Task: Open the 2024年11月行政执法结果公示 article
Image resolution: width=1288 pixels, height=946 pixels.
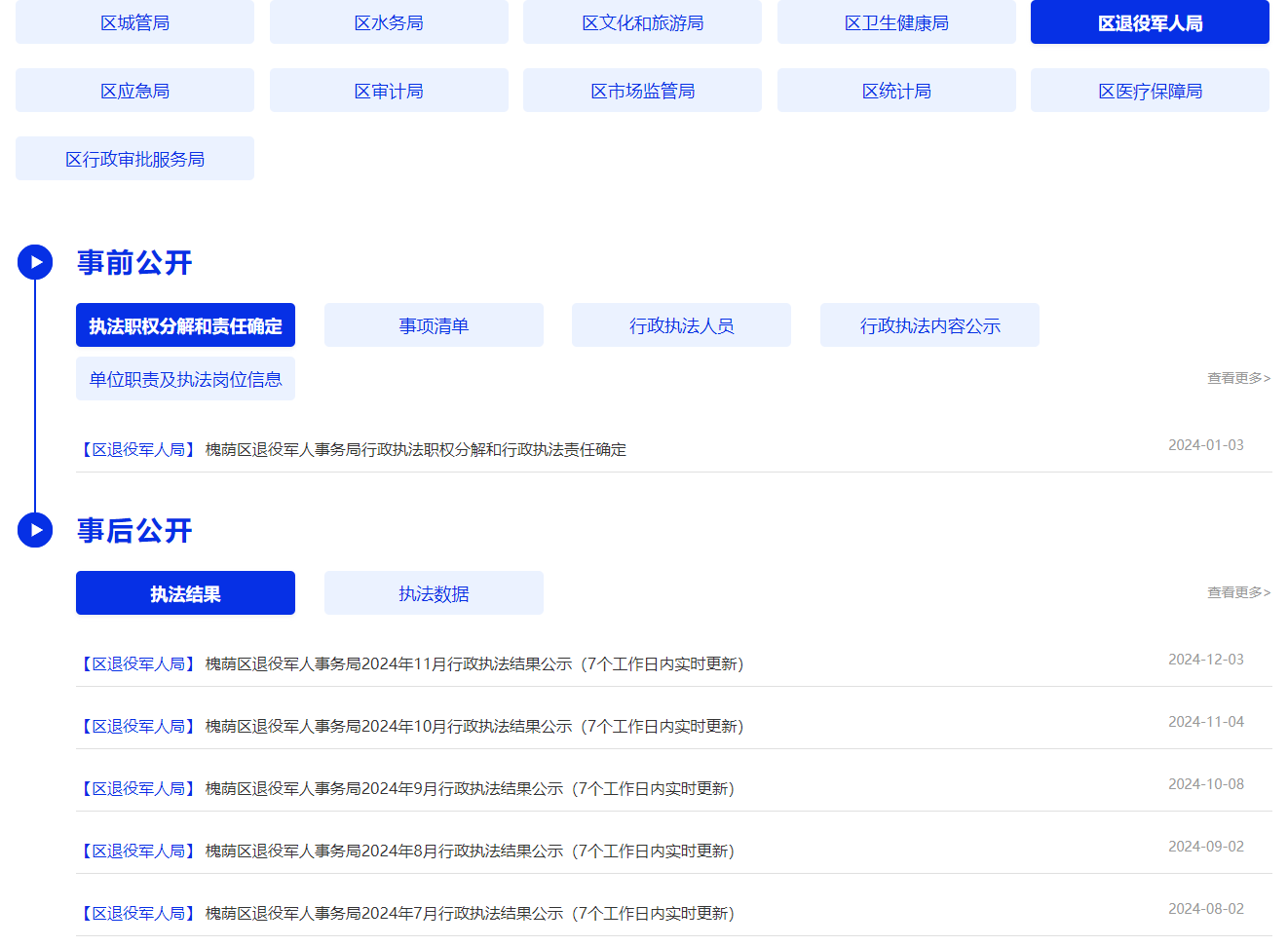Action: click(x=474, y=663)
